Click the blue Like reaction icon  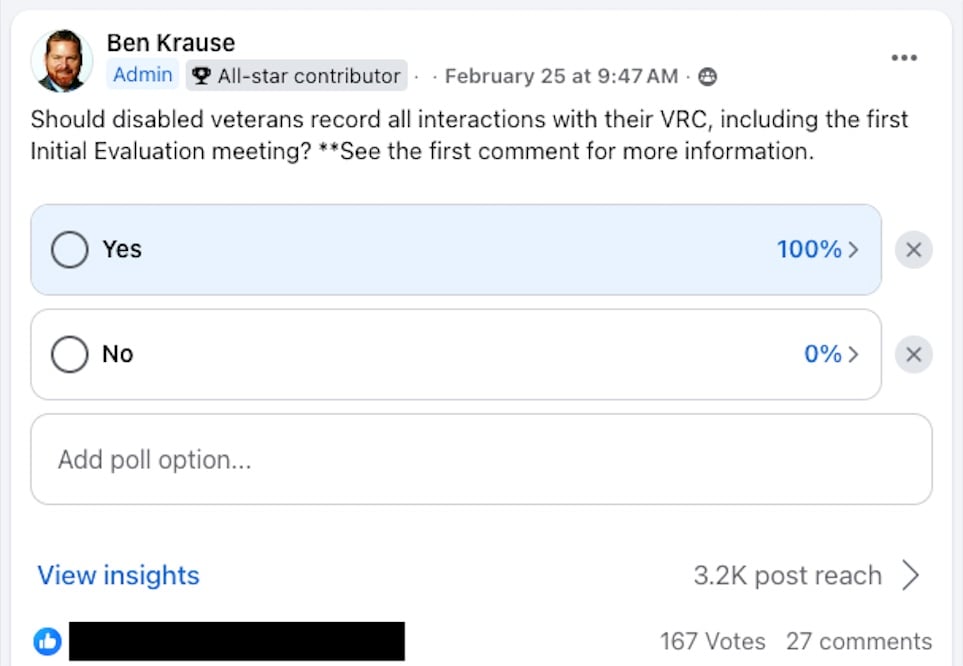(x=47, y=641)
